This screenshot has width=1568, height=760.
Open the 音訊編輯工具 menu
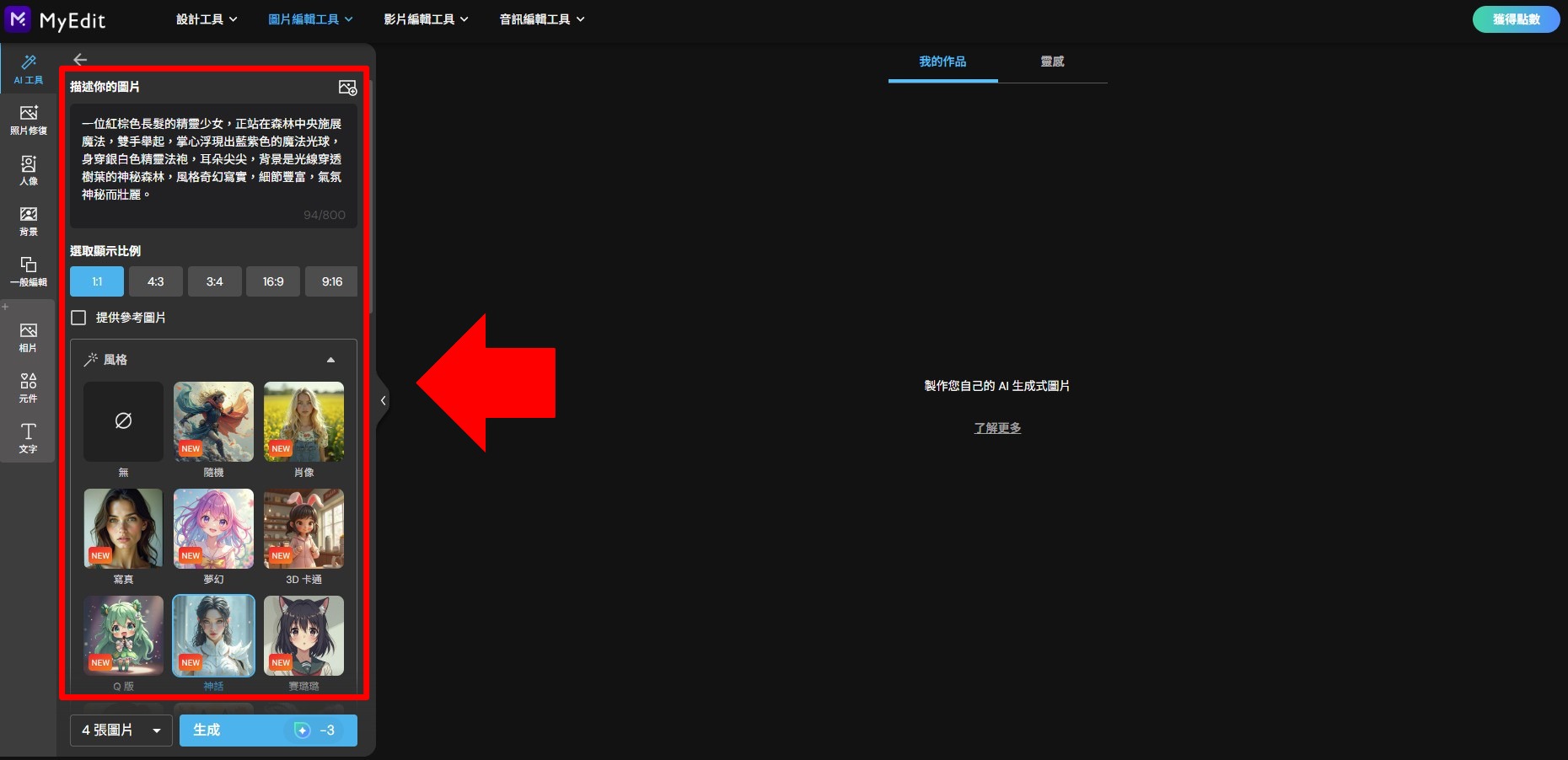coord(541,19)
